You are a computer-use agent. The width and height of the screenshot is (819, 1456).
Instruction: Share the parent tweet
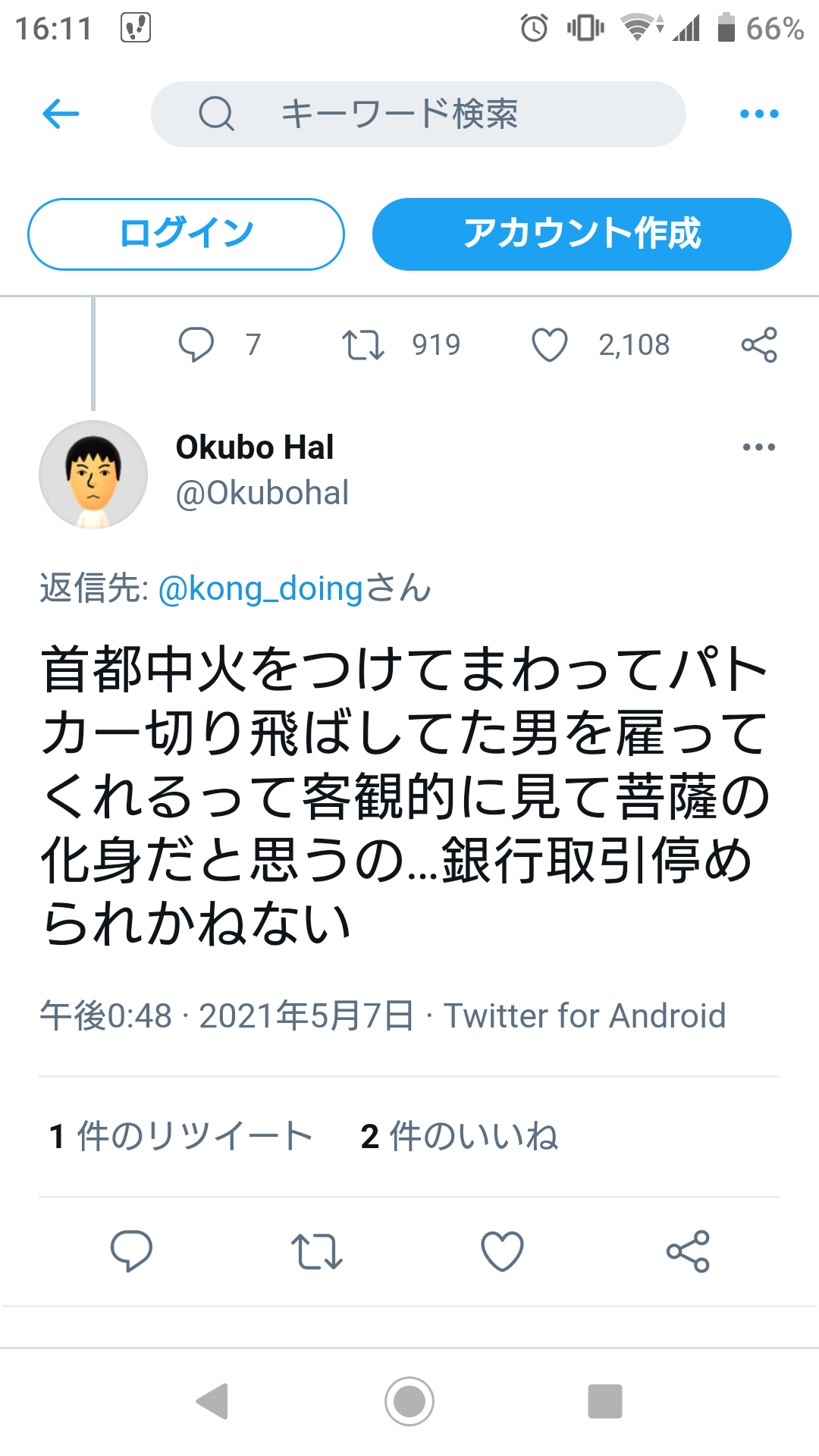tap(759, 345)
